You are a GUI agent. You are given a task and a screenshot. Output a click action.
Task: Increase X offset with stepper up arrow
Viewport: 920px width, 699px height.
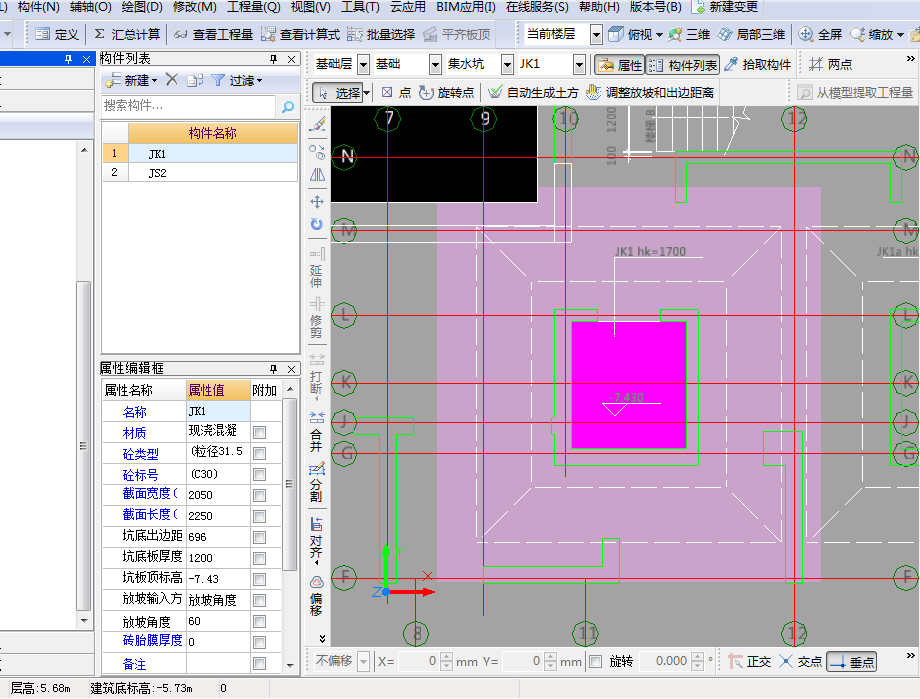click(447, 657)
